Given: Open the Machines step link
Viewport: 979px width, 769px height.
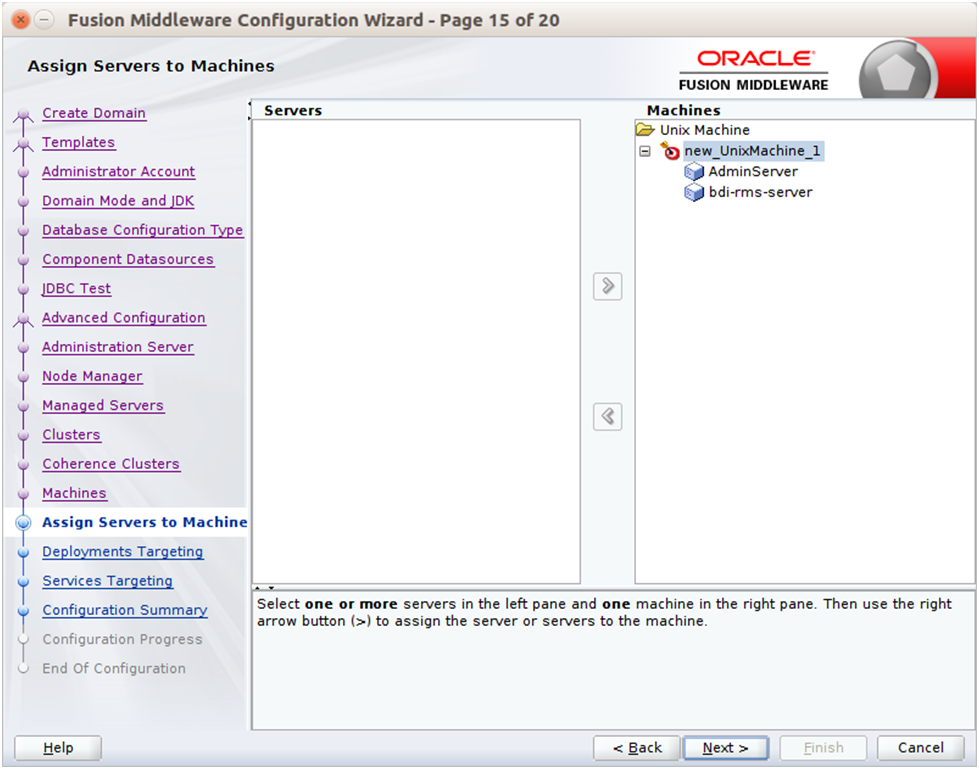Looking at the screenshot, I should (74, 493).
